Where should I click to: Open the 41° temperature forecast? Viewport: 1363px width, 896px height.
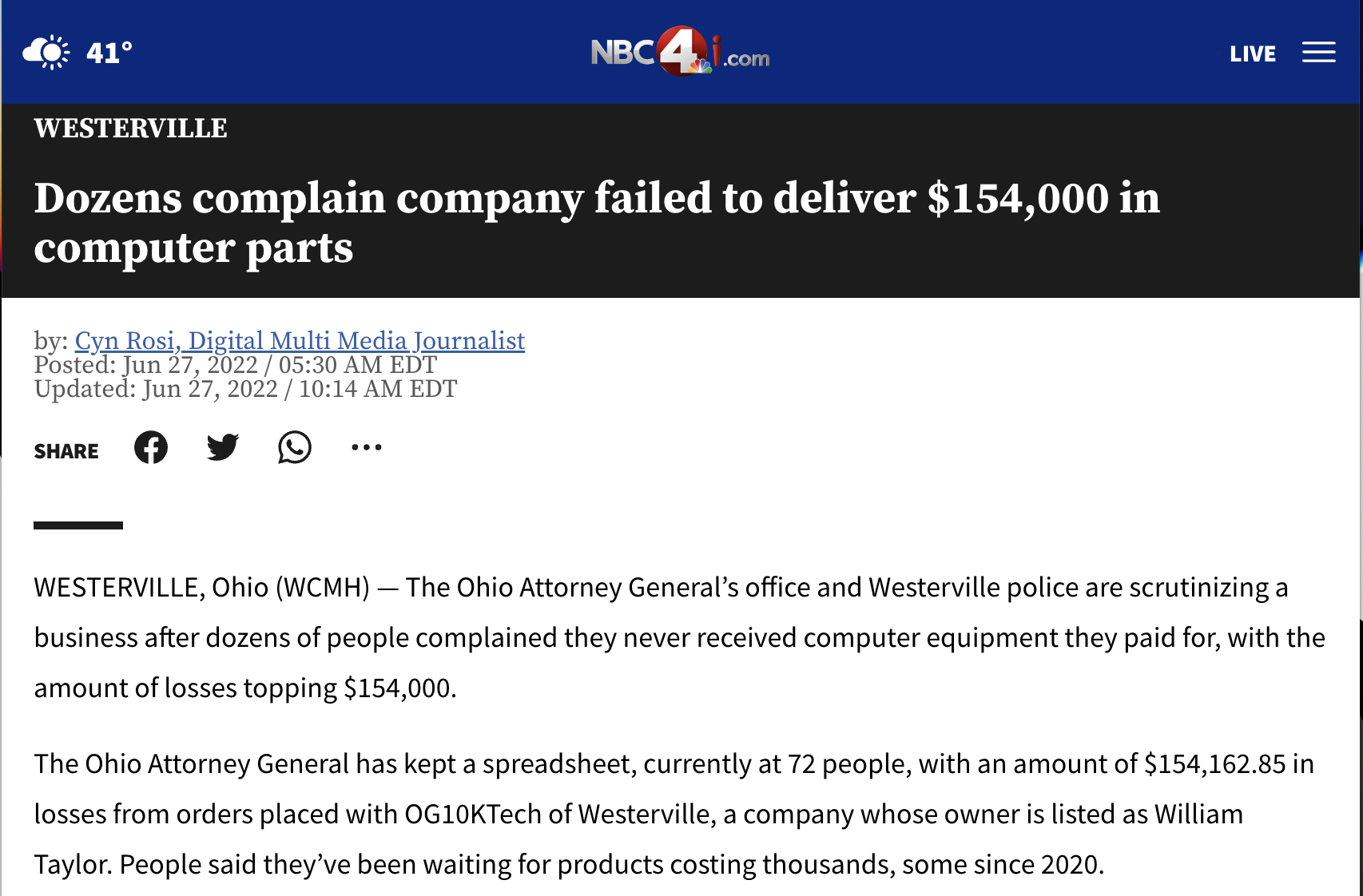coord(109,54)
